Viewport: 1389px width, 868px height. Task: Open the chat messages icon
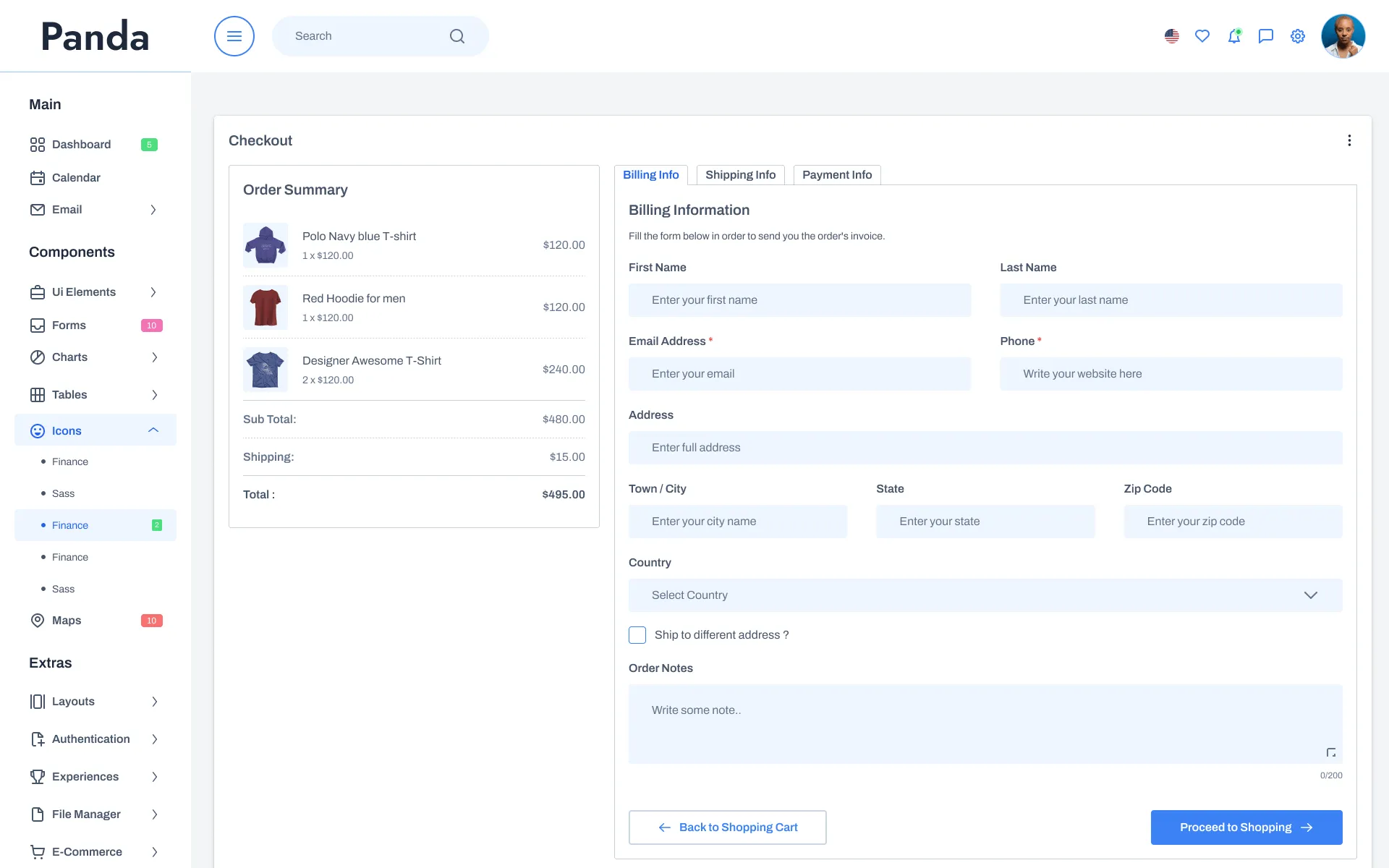click(1265, 36)
